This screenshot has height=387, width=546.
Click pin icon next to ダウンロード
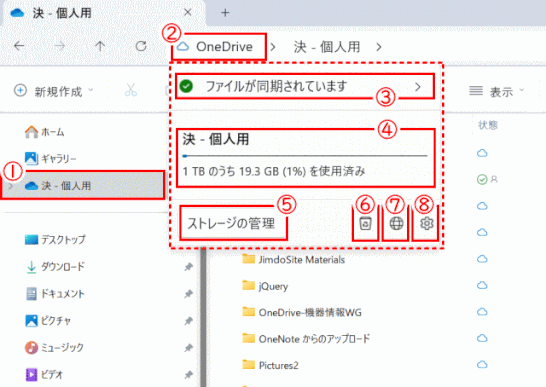[188, 267]
